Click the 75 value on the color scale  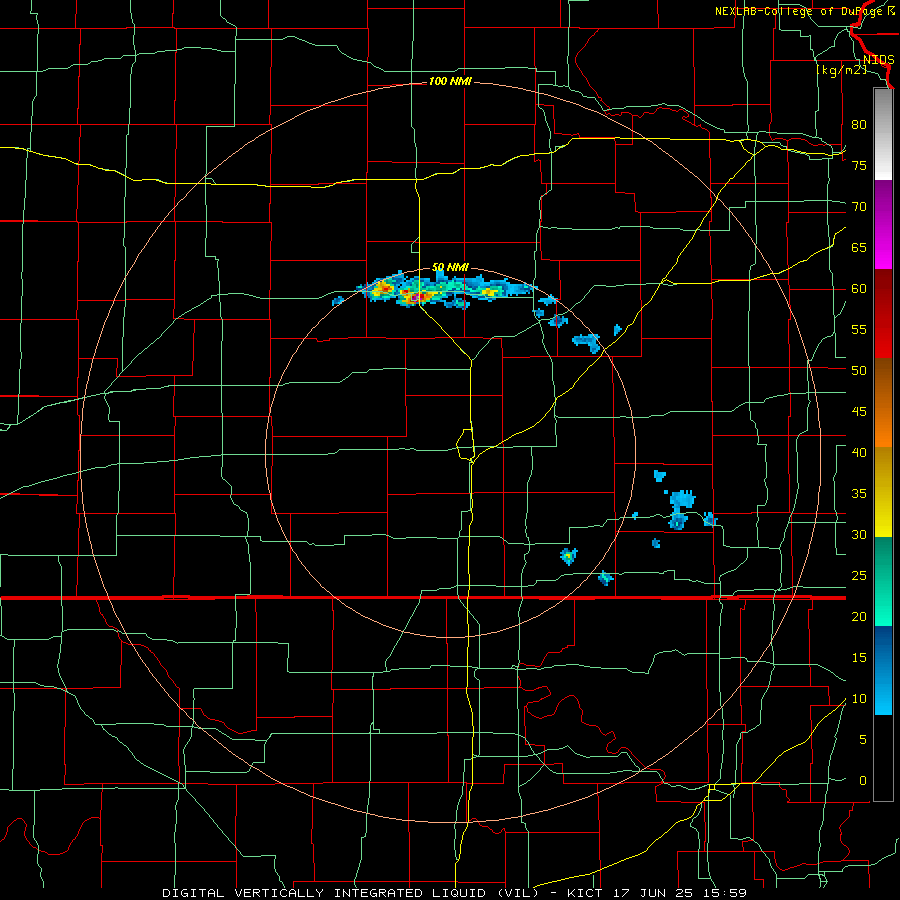click(859, 165)
